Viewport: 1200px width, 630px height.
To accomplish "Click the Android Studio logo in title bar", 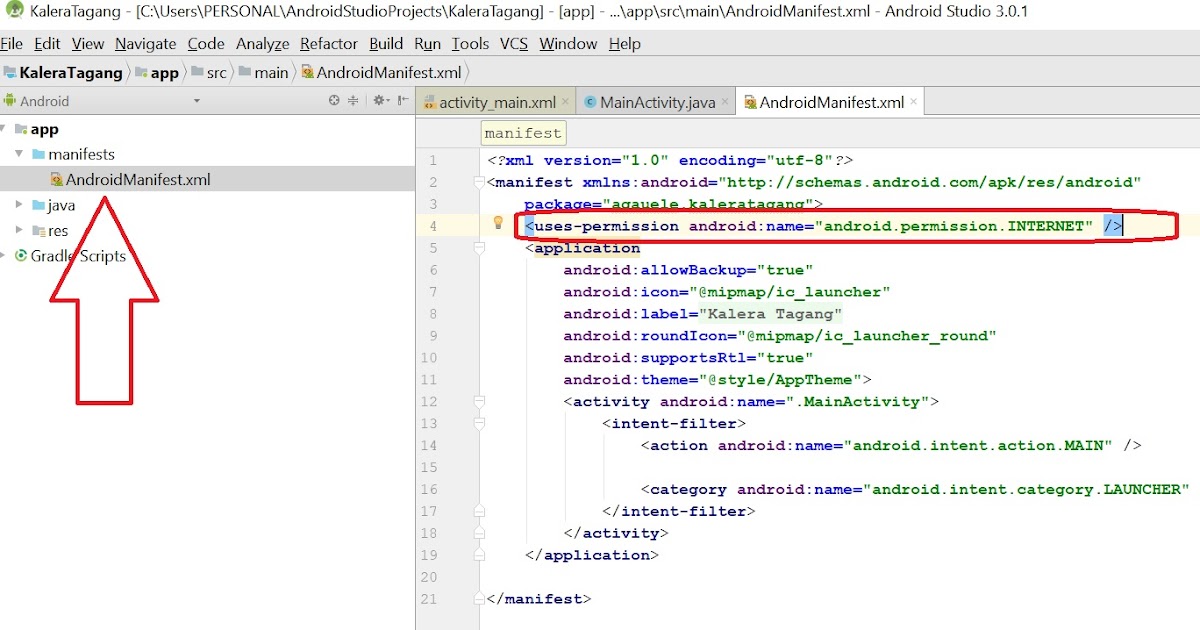I will [14, 13].
